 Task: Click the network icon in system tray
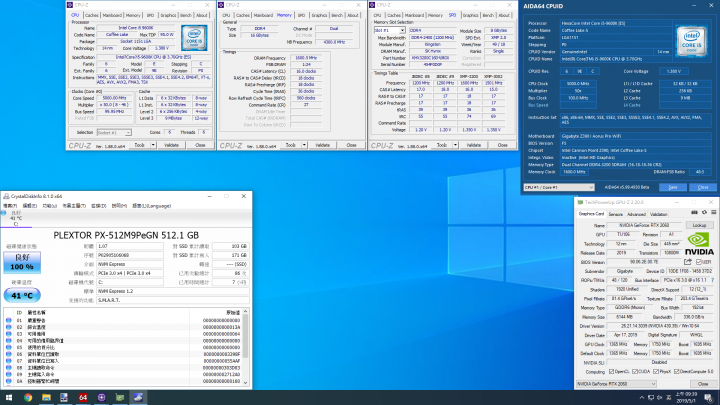coord(651,398)
